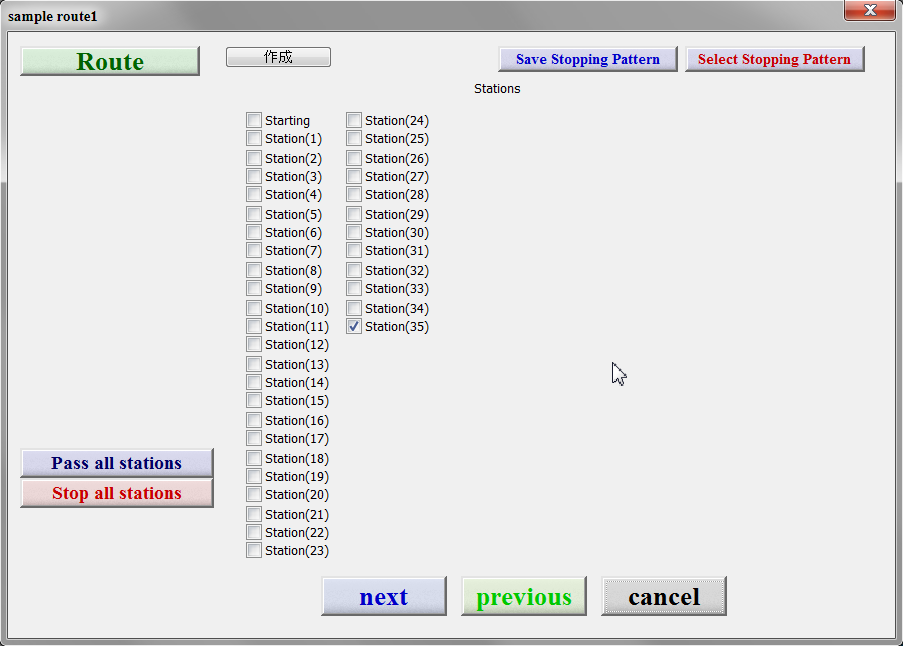
Task: Open Select Stopping Pattern
Action: click(774, 59)
